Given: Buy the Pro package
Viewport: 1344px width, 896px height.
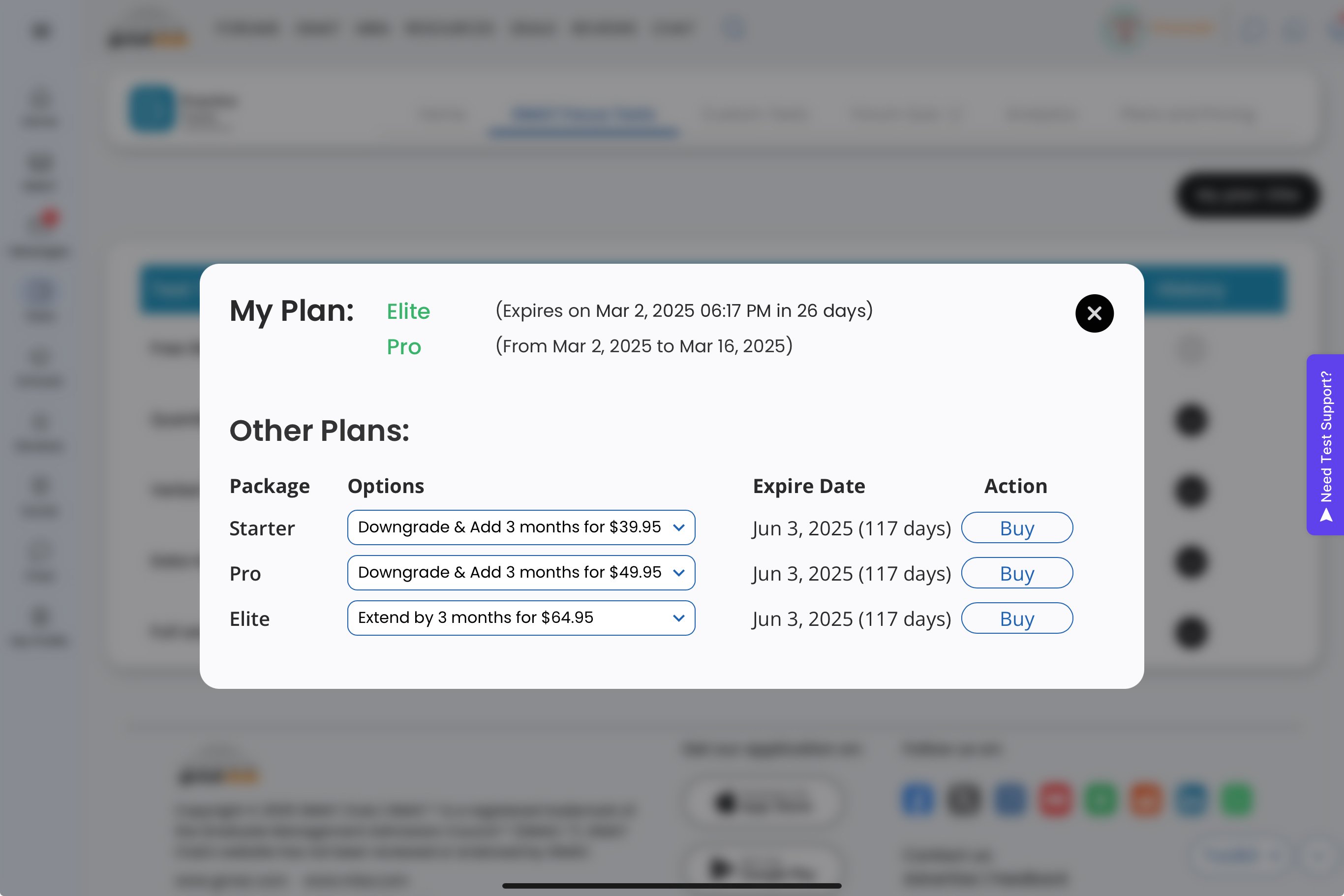Looking at the screenshot, I should [1016, 573].
